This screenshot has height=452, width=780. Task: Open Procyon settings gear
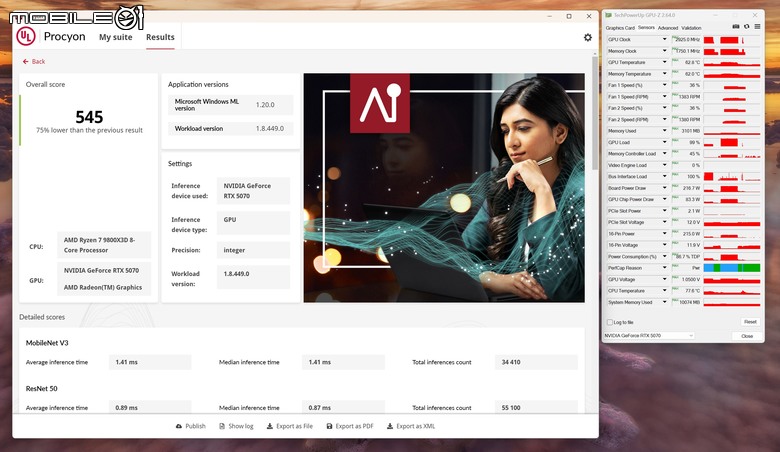[x=587, y=37]
